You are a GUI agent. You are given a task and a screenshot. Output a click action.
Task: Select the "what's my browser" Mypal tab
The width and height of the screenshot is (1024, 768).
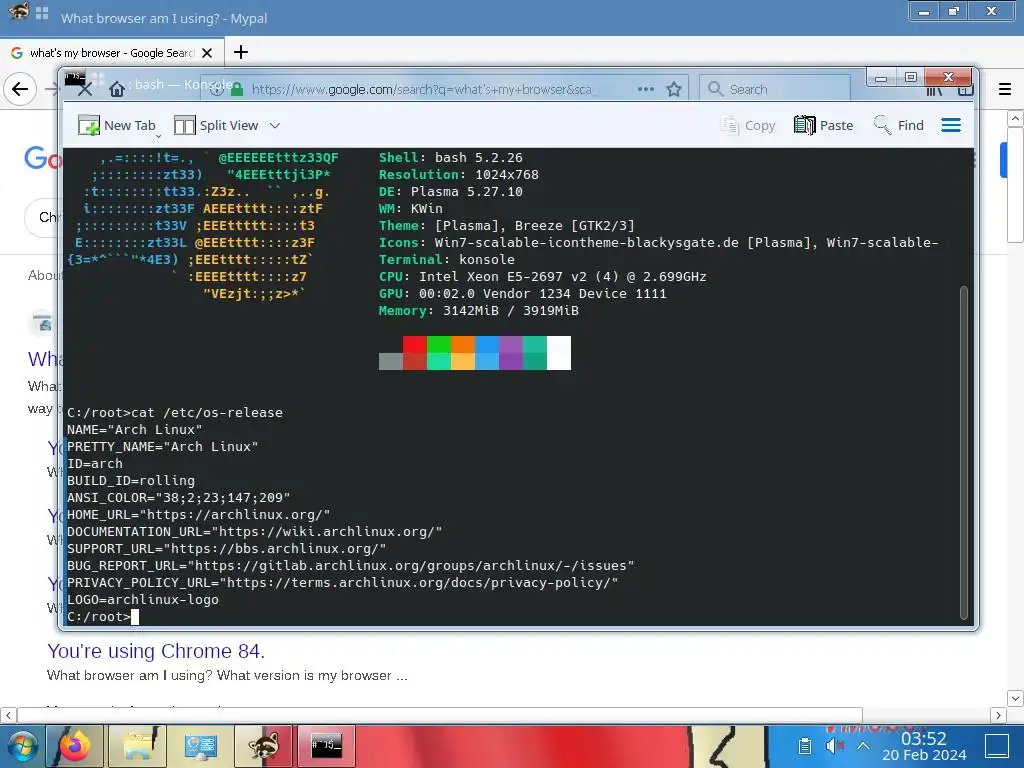(x=112, y=53)
